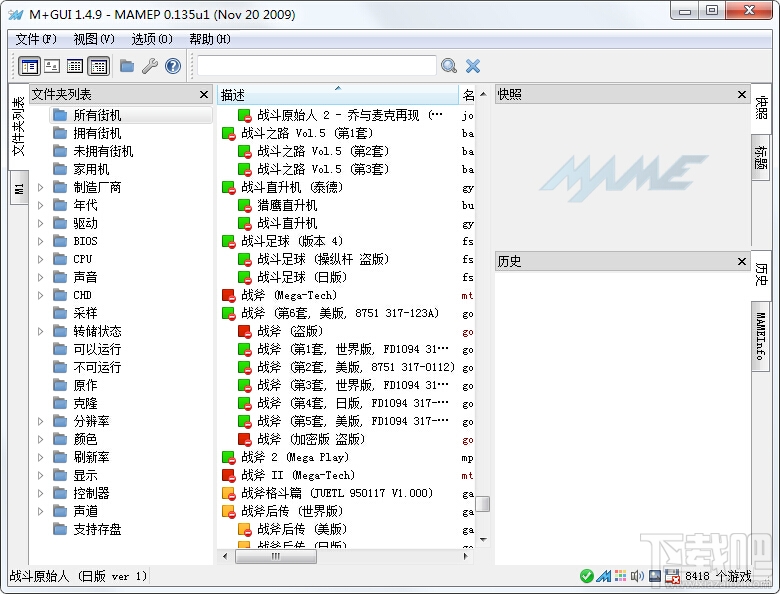The image size is (780, 594).
Task: Select the 可以运行 folder
Action: pyautogui.click(x=97, y=349)
